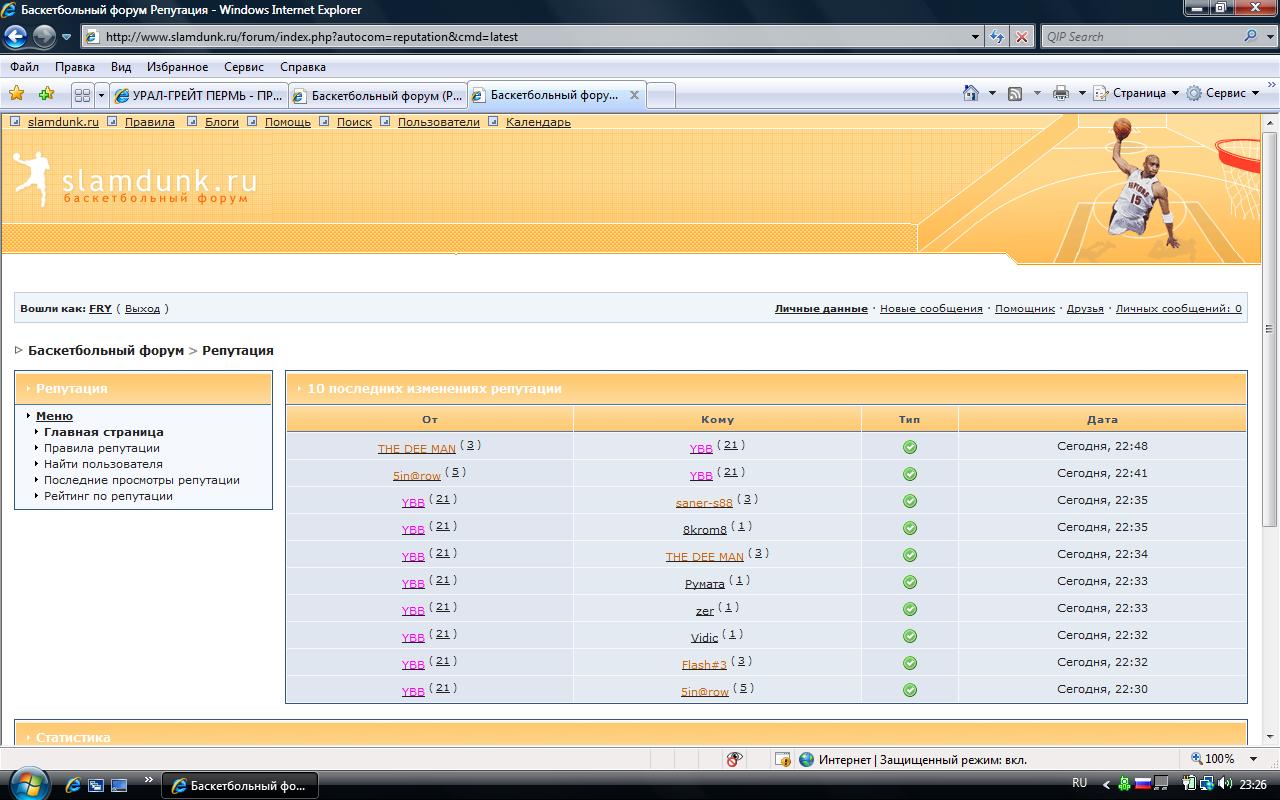This screenshot has height=800, width=1280.
Task: Click the Stop loading X icon
Action: 1021,37
